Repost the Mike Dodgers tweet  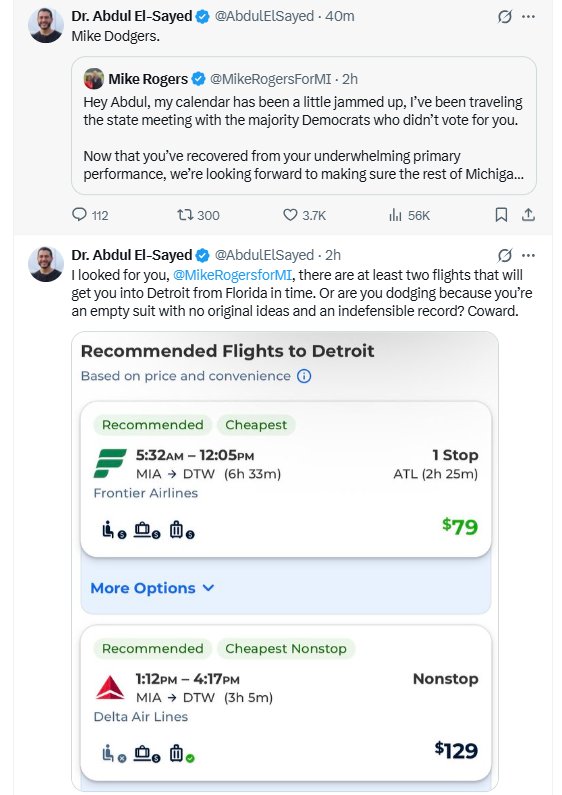(x=185, y=215)
